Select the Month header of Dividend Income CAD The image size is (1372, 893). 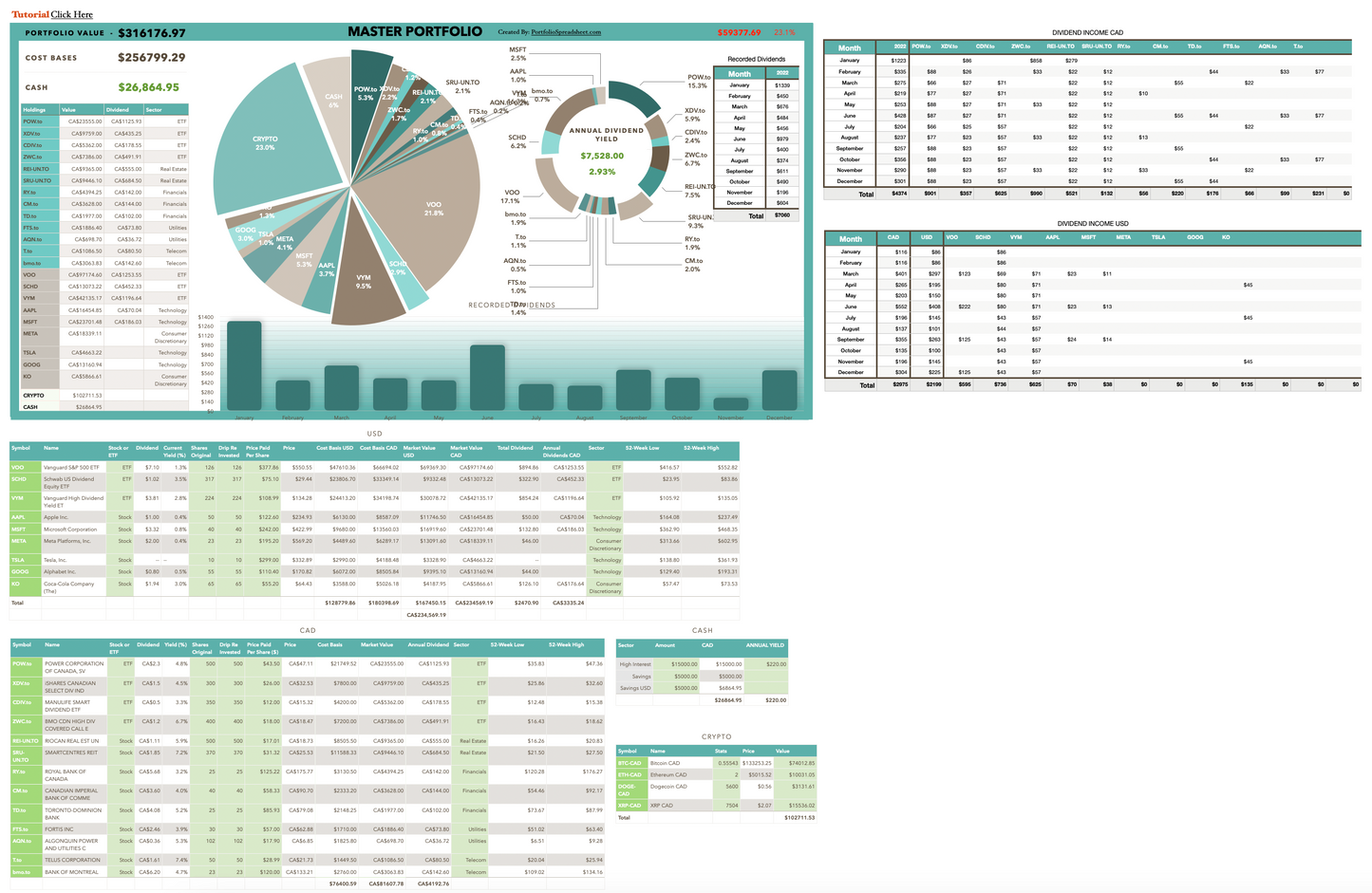click(849, 47)
